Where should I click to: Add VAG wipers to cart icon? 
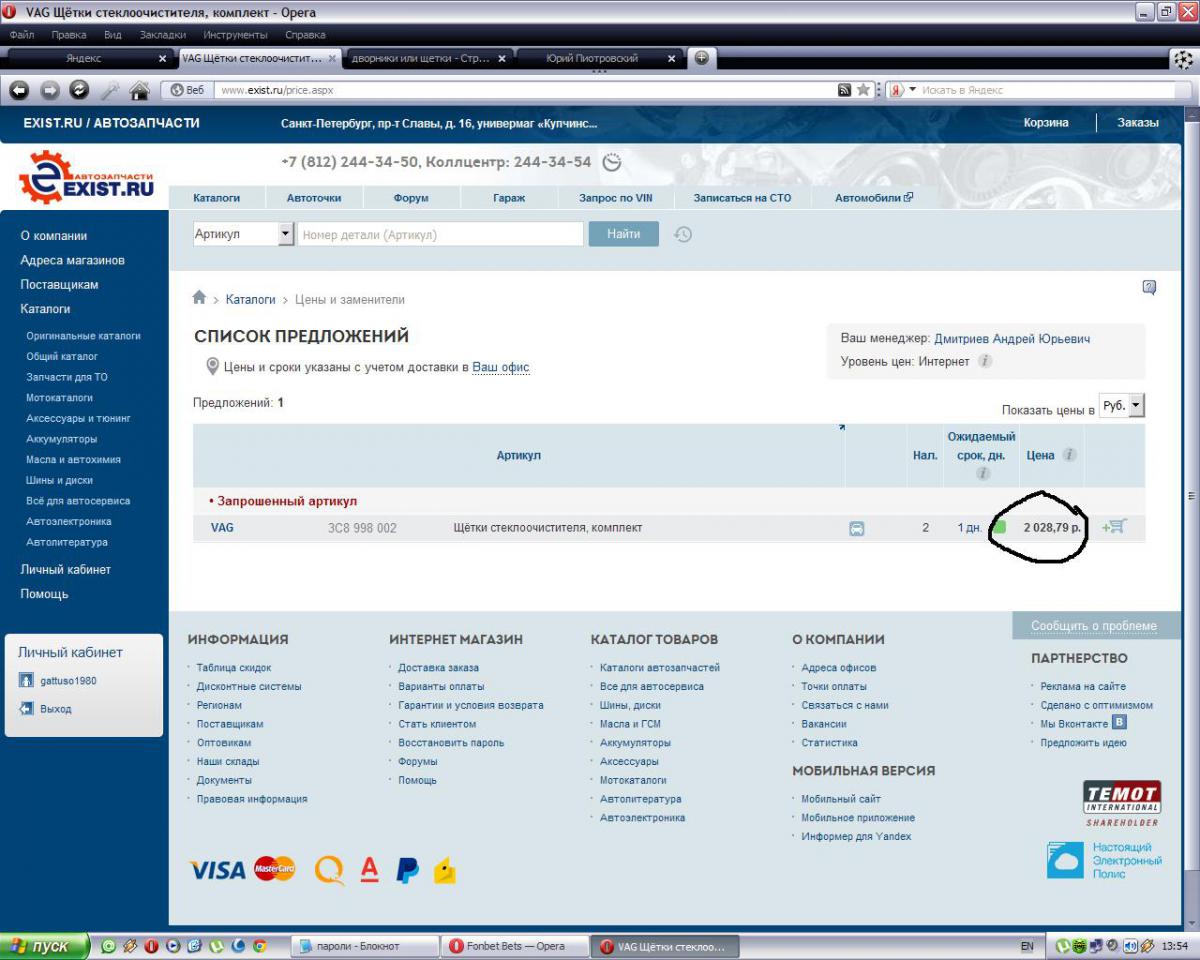click(1114, 527)
